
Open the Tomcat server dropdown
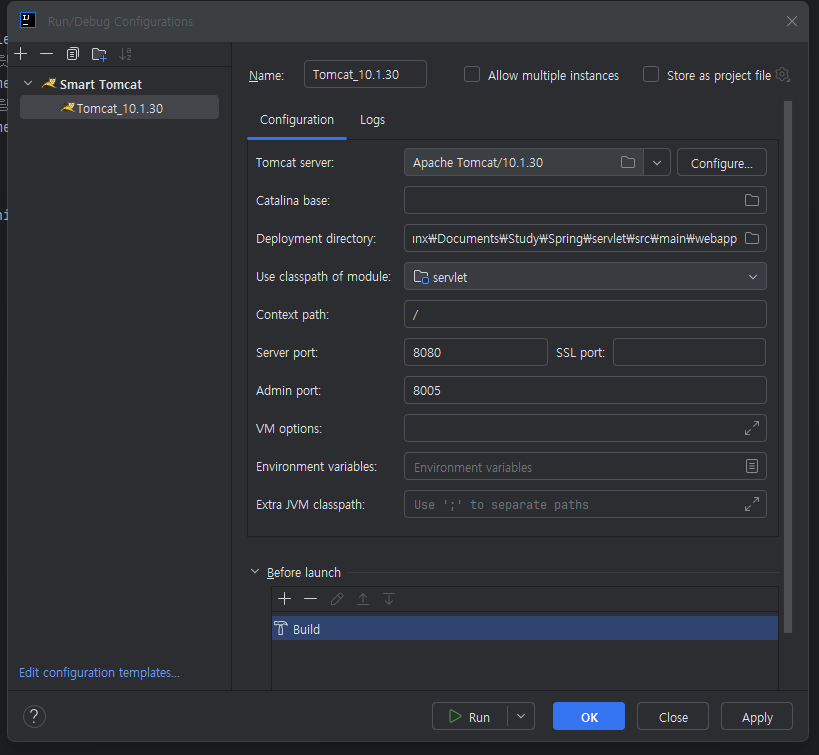657,162
